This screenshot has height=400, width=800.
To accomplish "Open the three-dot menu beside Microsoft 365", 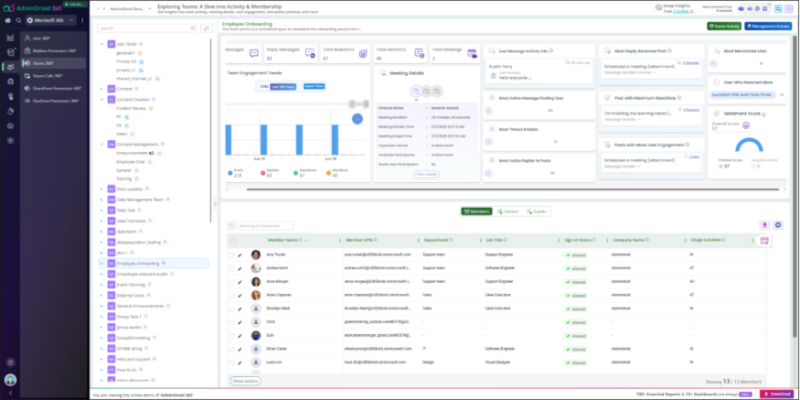I will coord(82,20).
